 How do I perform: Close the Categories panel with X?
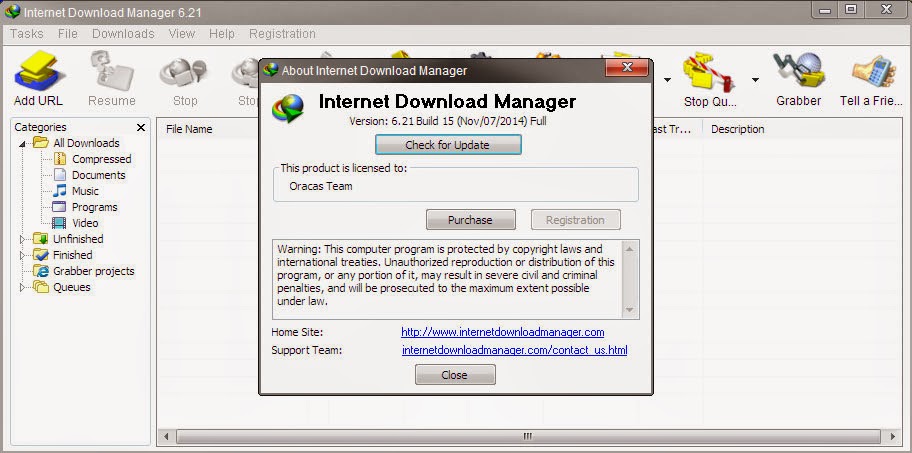[141, 127]
